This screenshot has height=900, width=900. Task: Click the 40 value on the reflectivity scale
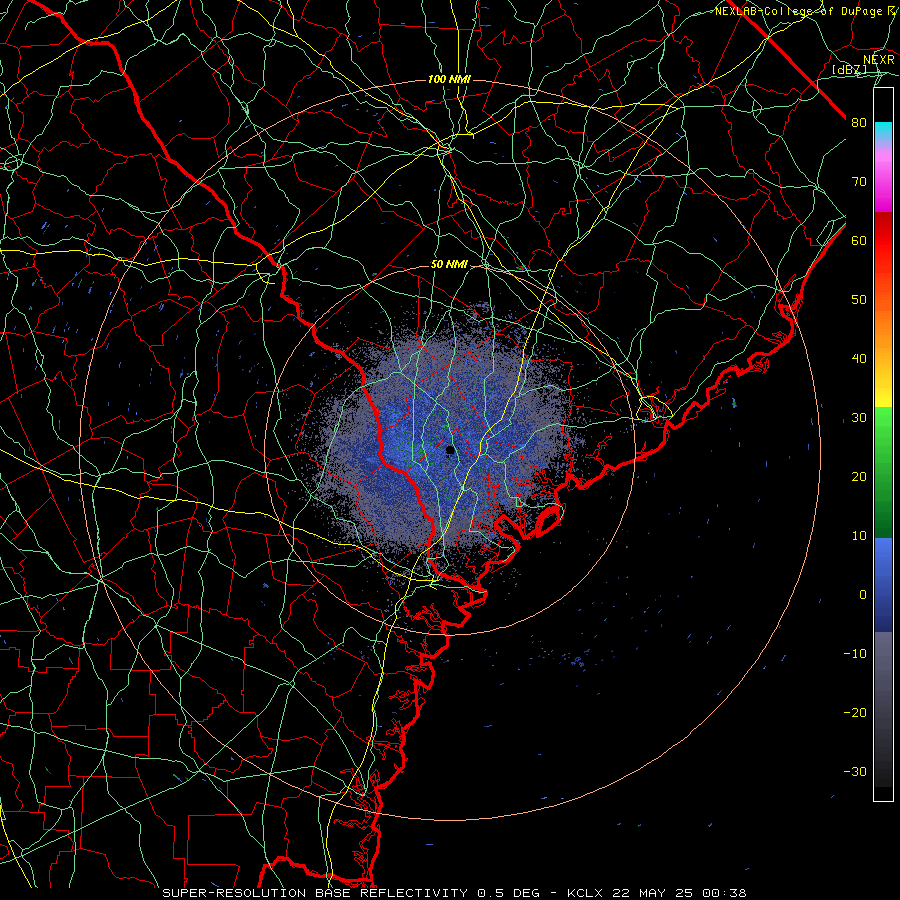(x=859, y=359)
